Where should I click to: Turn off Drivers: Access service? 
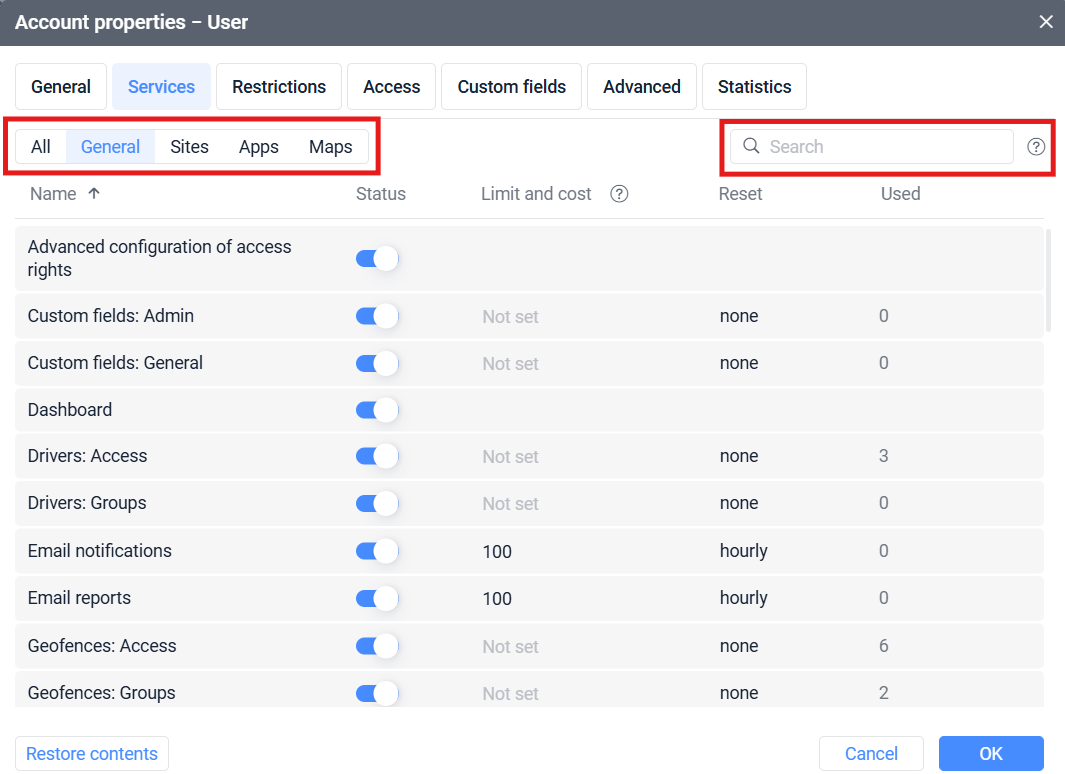377,456
